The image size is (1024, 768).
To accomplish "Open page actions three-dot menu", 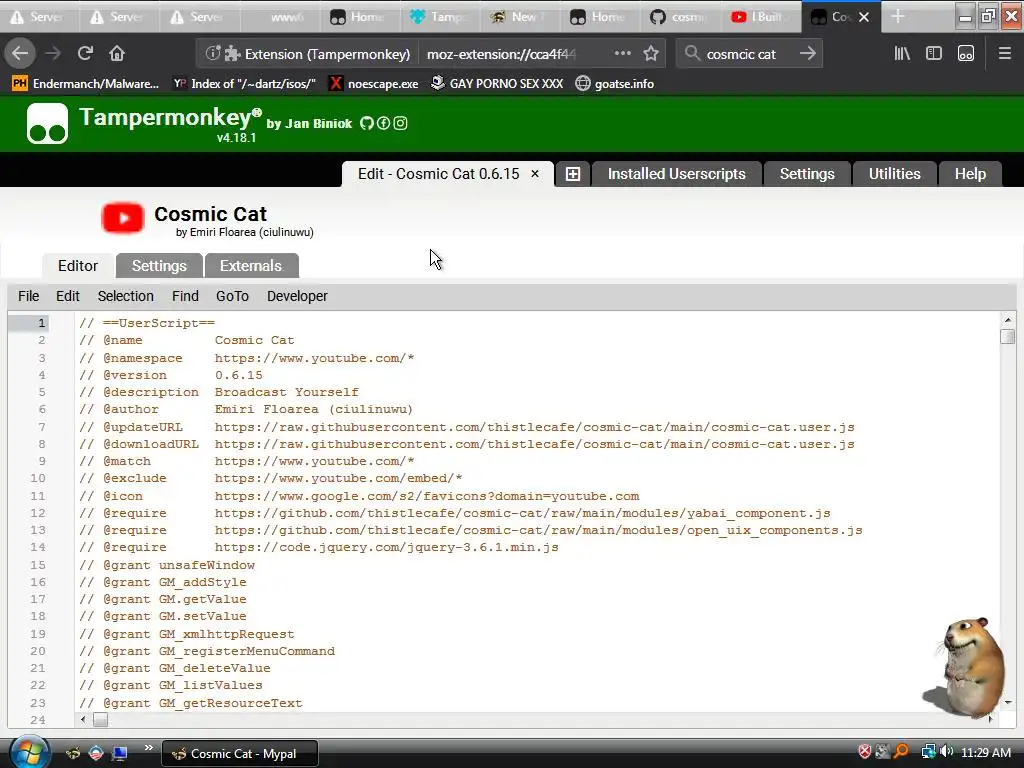I will pyautogui.click(x=622, y=54).
